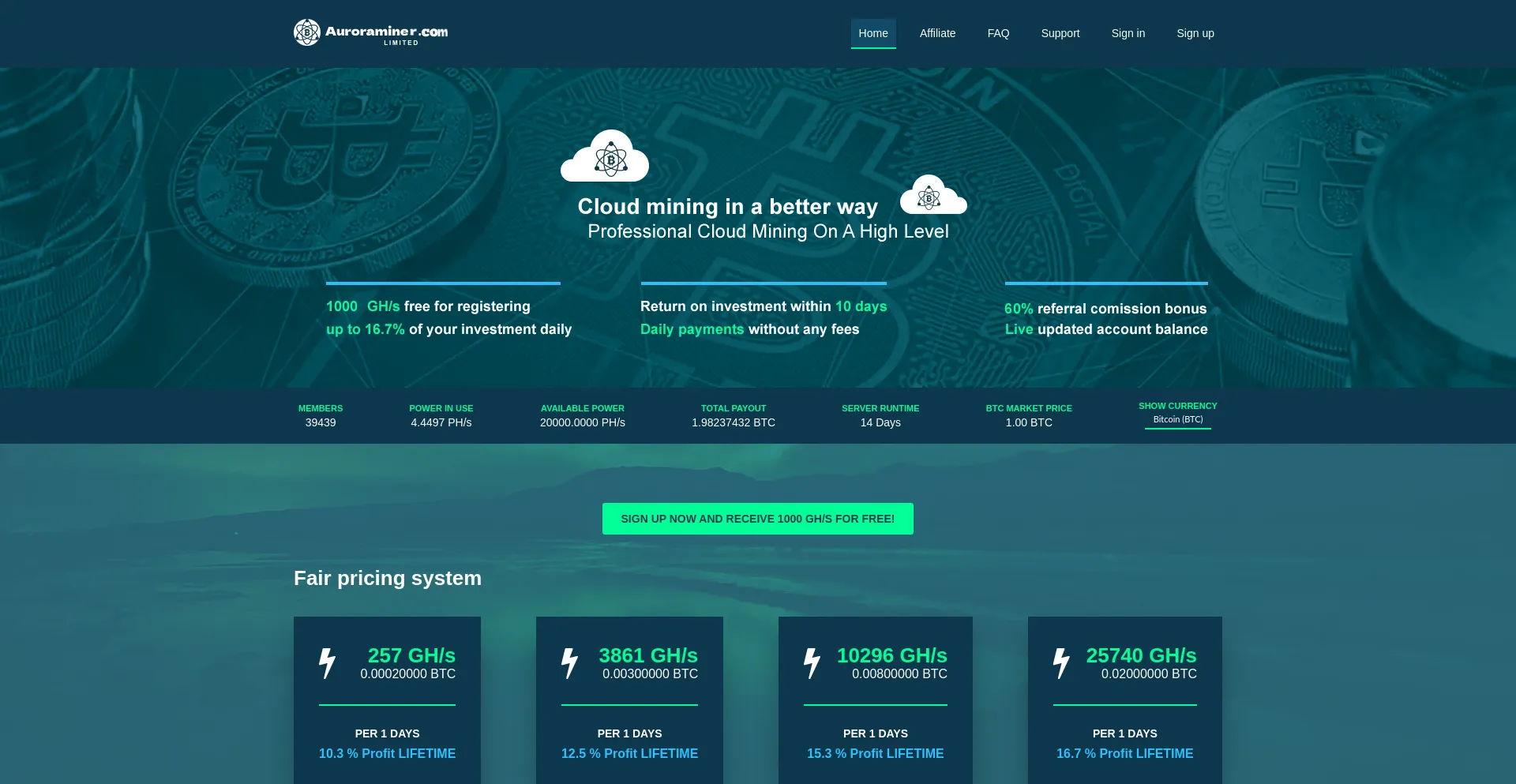1516x784 pixels.
Task: Click the Auroraminer.com Limited brand text
Action: [x=386, y=33]
